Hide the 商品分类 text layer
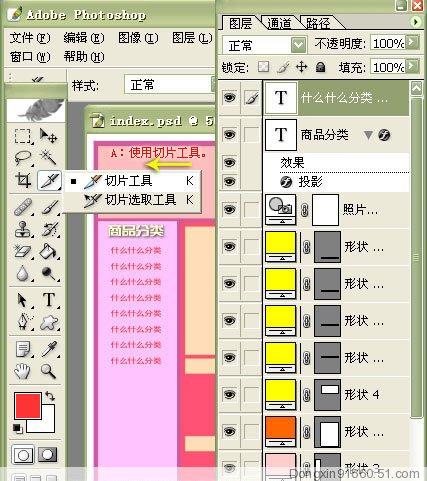This screenshot has width=427, height=481. coord(230,135)
